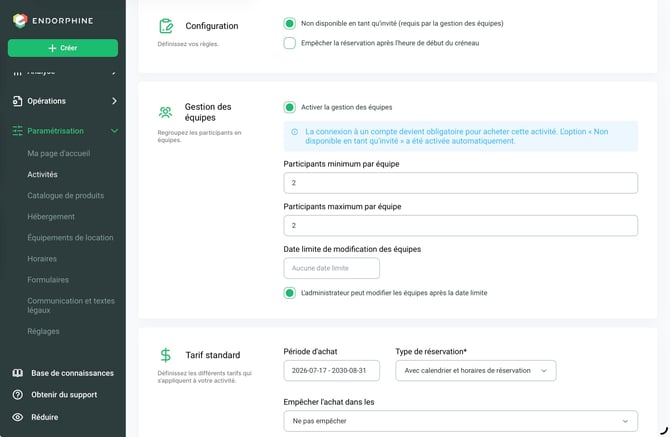Click the Gestion des équipes people icon
The image size is (670, 437).
165,112
